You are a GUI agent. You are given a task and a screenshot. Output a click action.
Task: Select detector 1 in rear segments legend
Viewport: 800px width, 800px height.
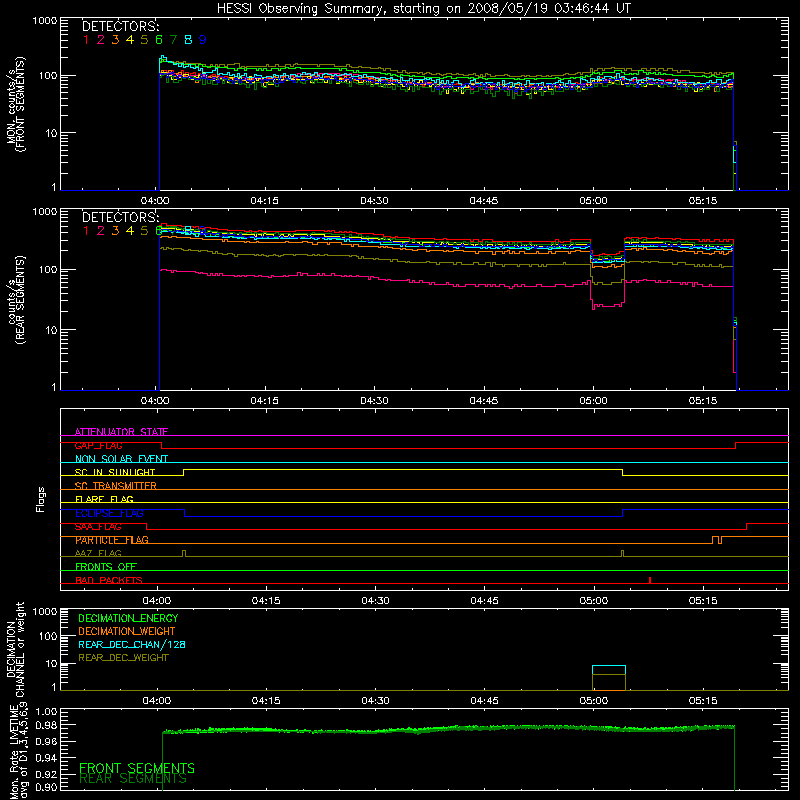(x=86, y=231)
